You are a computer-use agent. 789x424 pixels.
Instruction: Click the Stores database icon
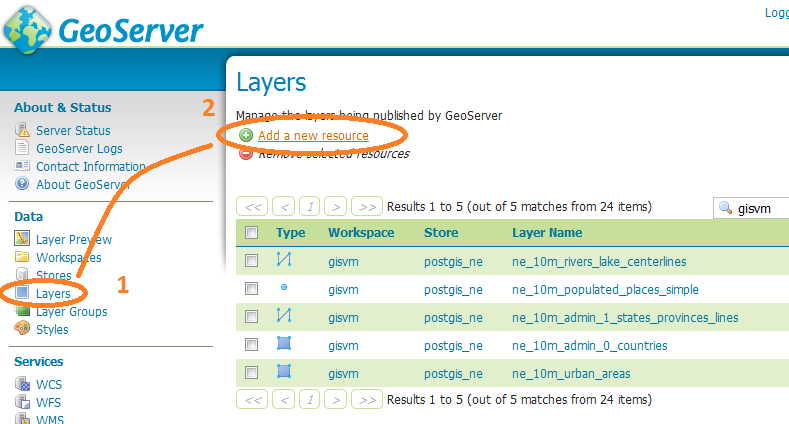(22, 274)
